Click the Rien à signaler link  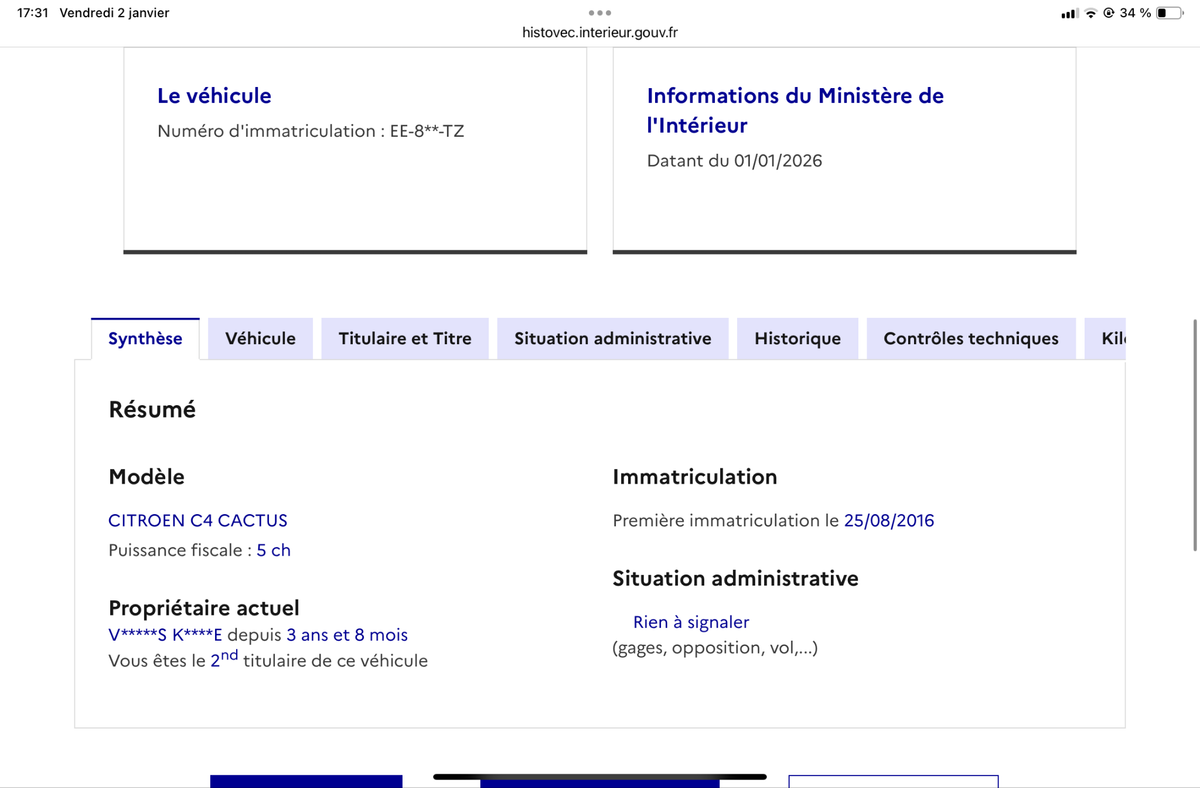click(x=690, y=621)
